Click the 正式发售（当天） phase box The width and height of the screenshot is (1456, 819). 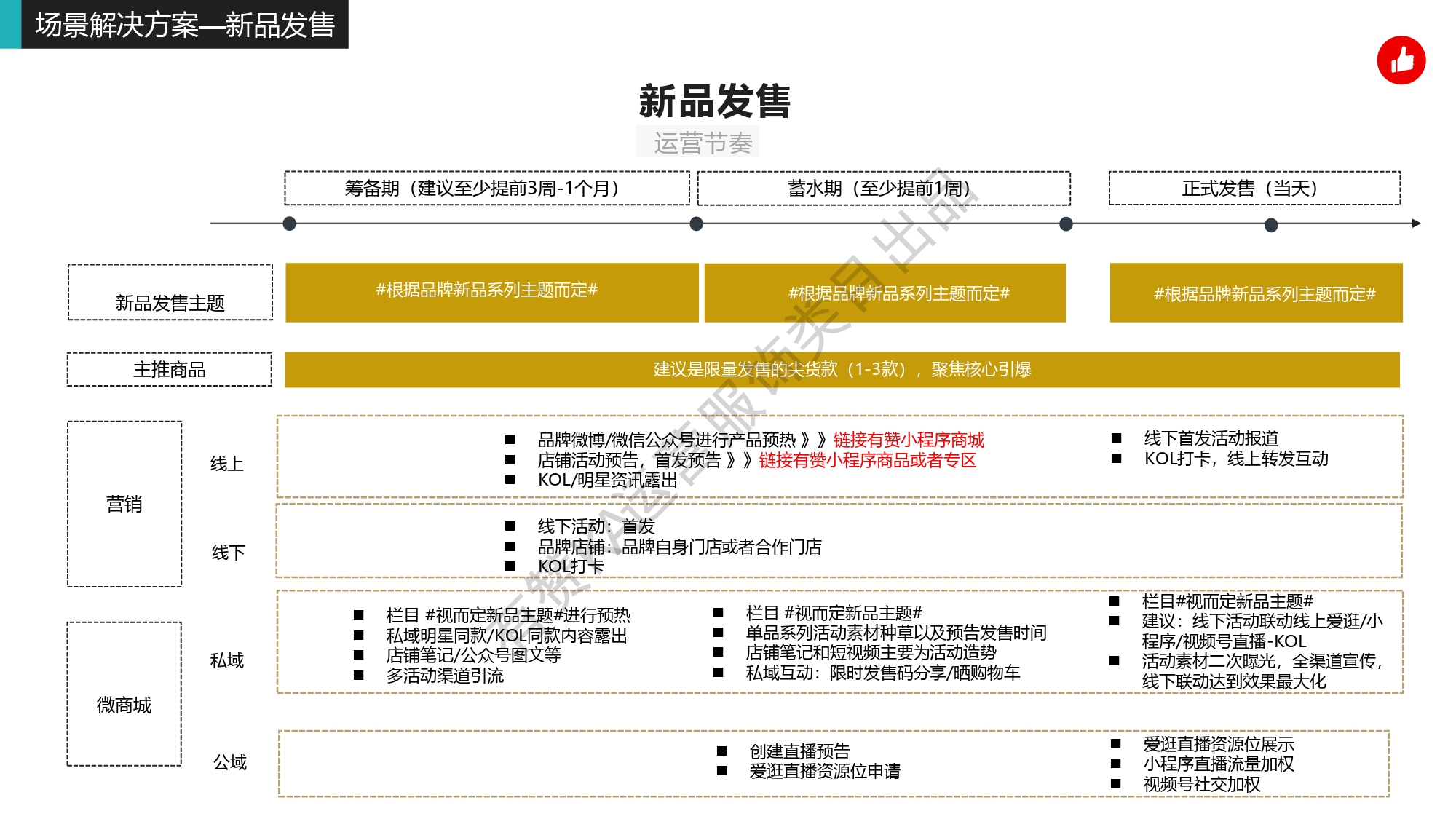click(x=1254, y=189)
